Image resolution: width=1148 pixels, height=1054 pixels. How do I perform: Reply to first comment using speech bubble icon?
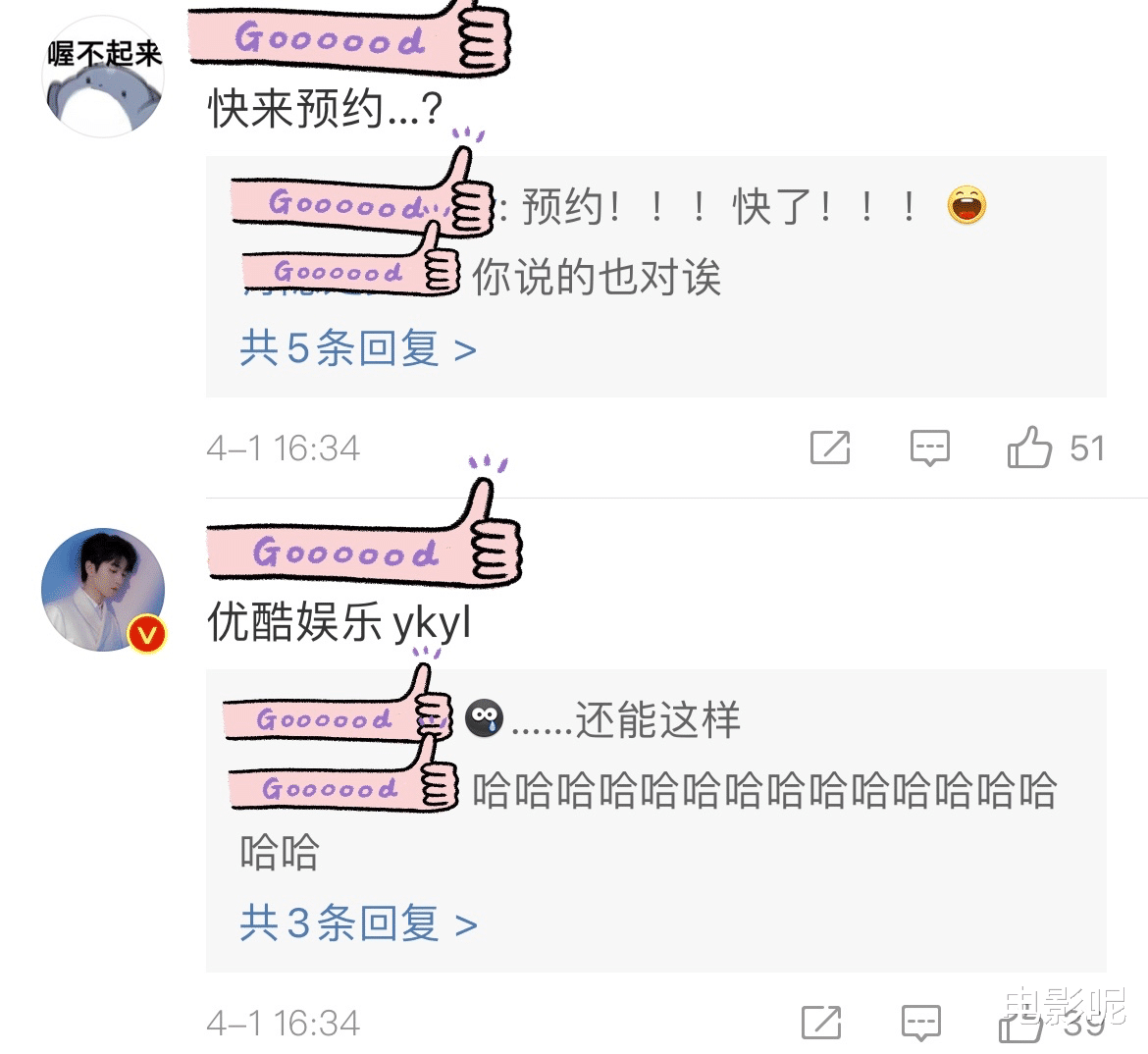tap(930, 448)
